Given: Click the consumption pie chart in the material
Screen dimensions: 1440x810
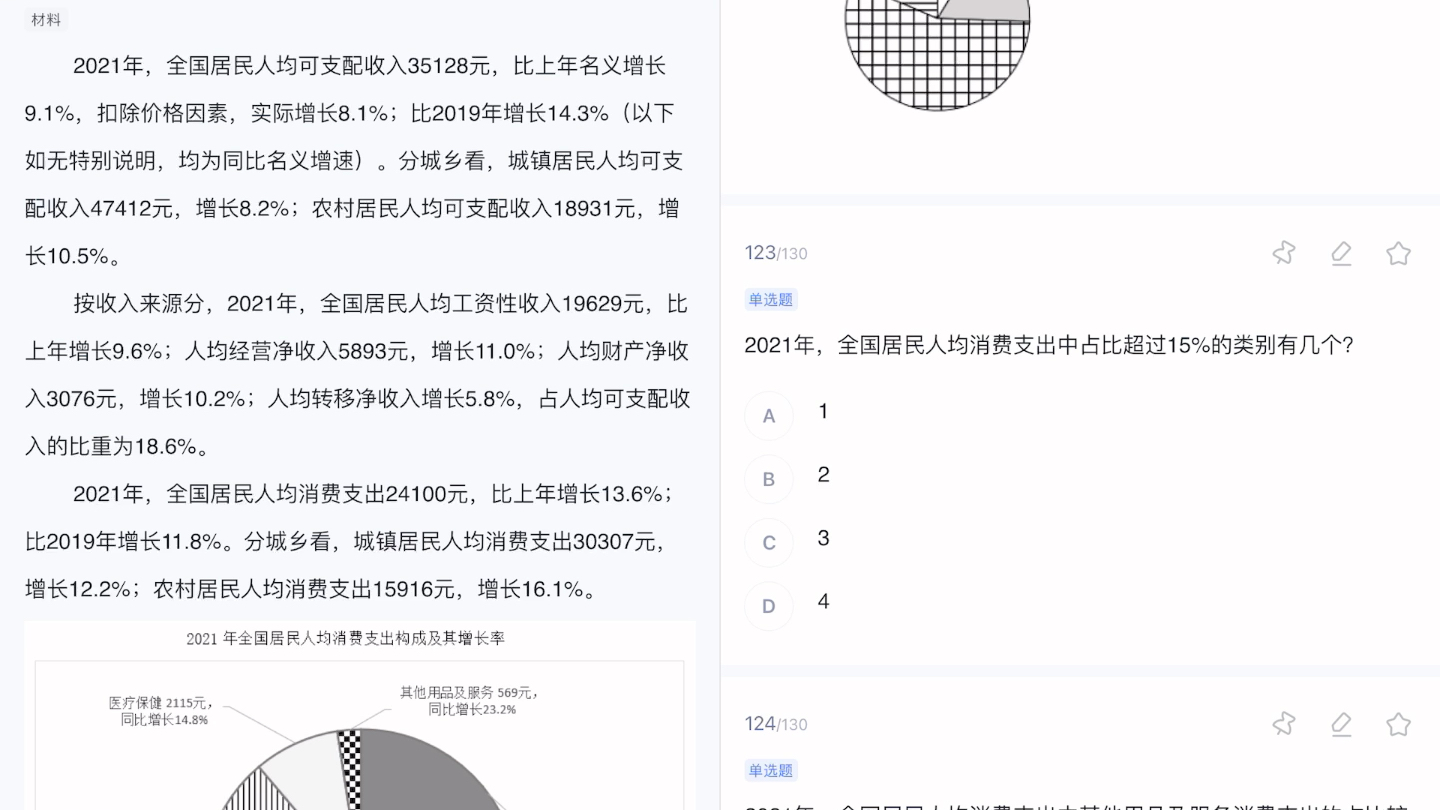Looking at the screenshot, I should coord(360,768).
